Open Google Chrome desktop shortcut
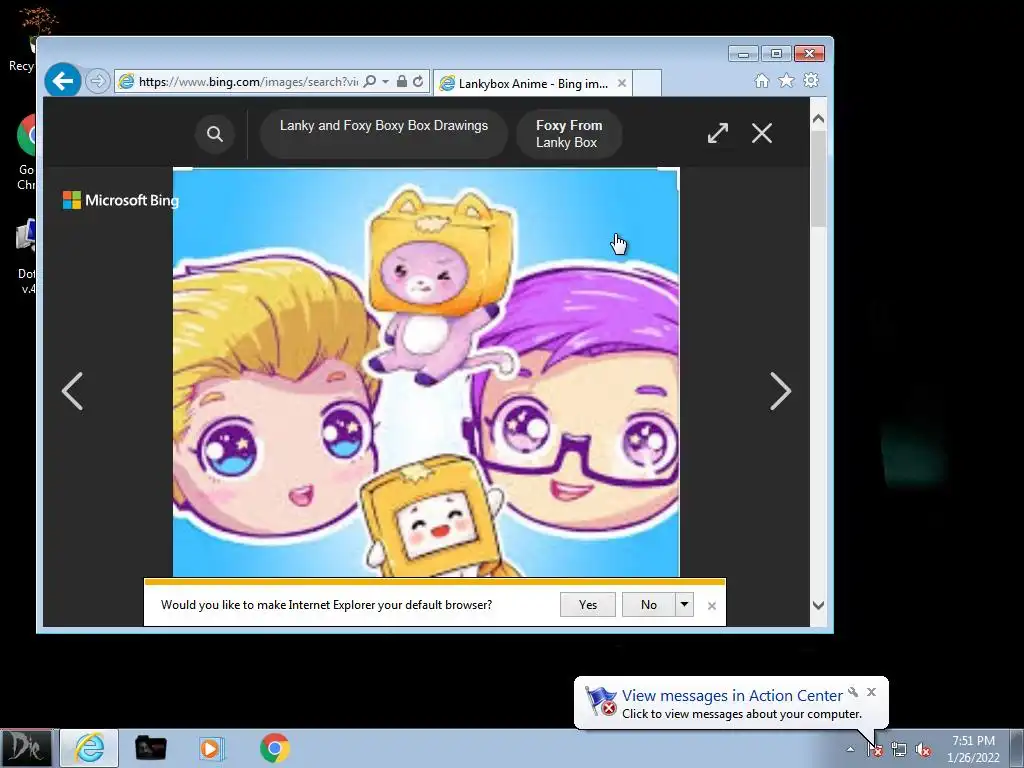 pos(26,152)
